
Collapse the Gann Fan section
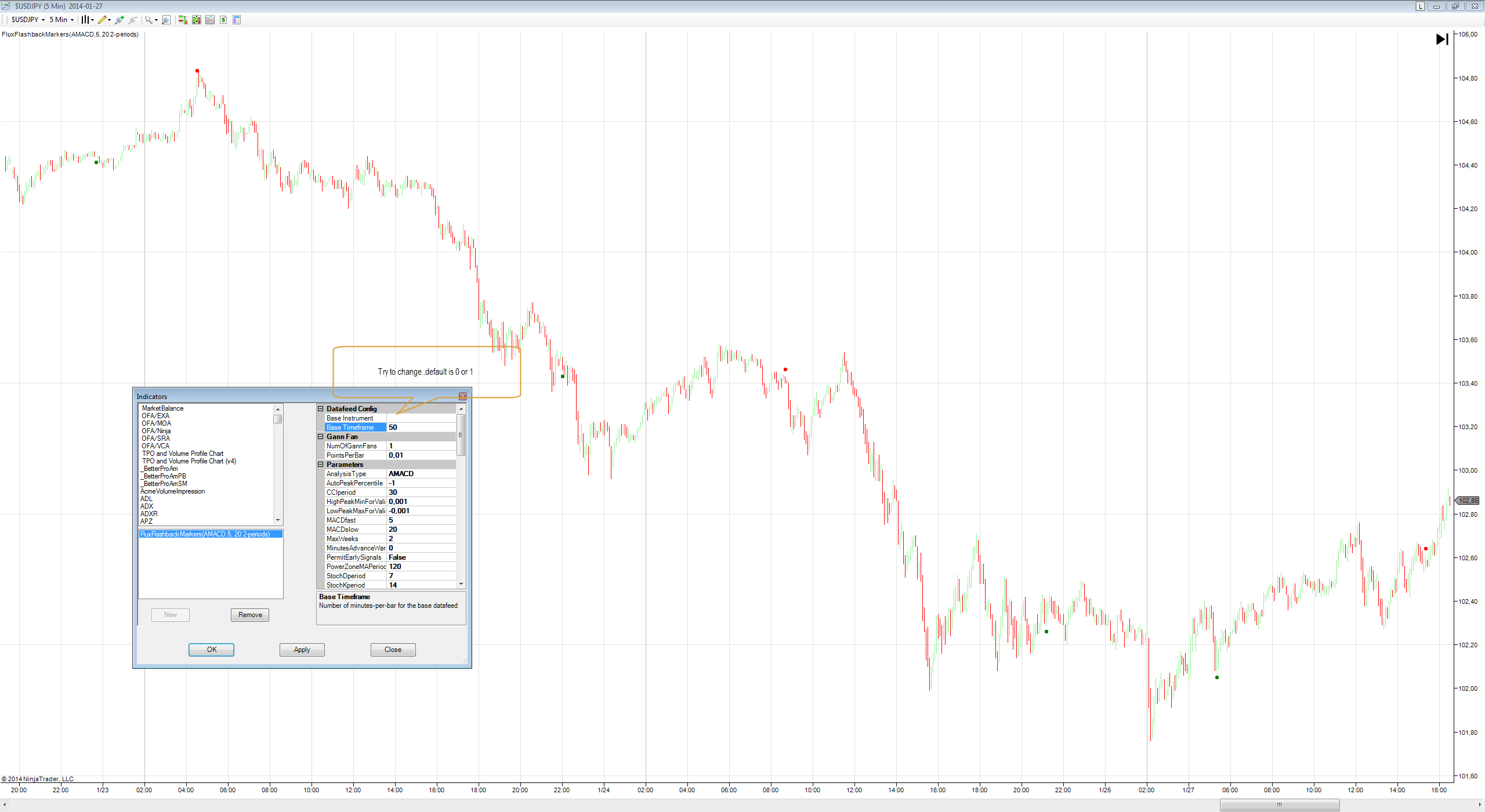[320, 437]
